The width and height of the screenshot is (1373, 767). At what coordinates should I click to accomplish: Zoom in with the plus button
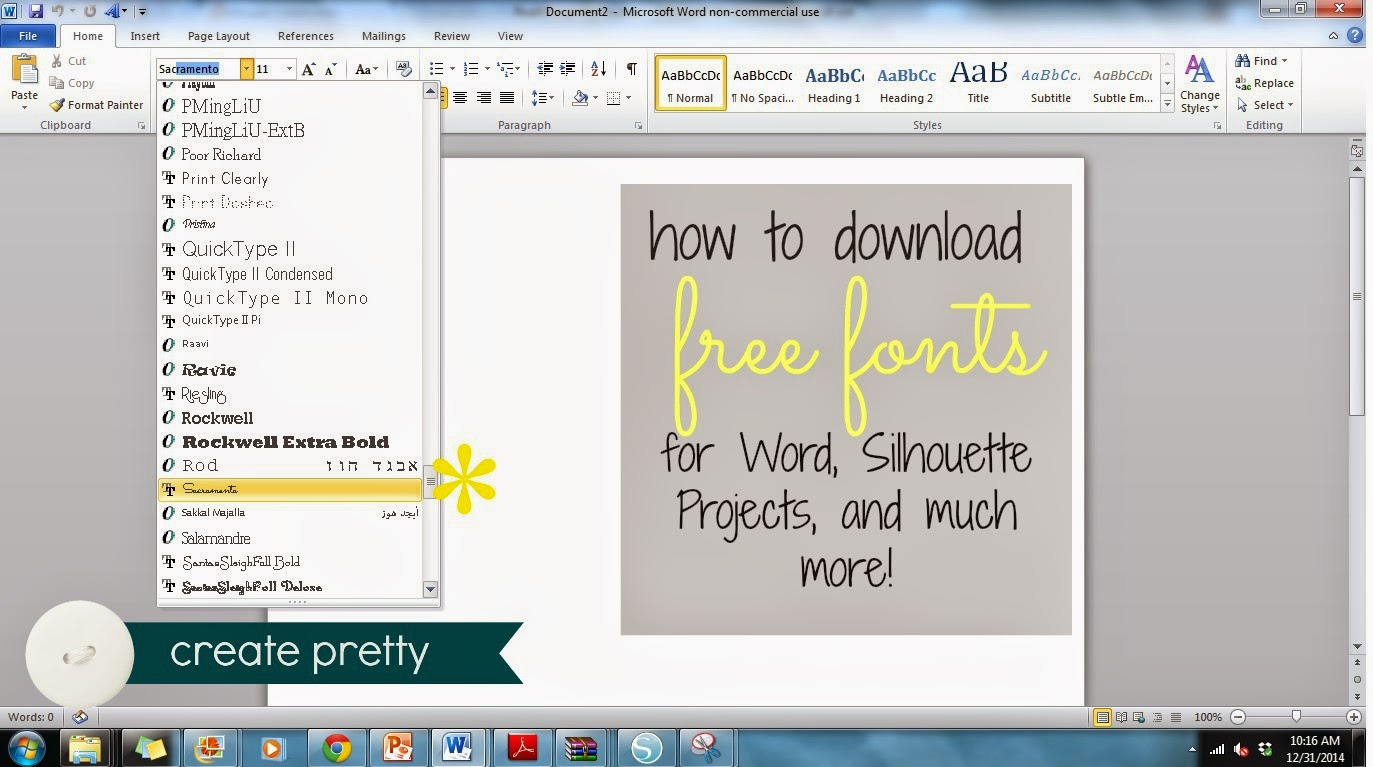pyautogui.click(x=1354, y=717)
